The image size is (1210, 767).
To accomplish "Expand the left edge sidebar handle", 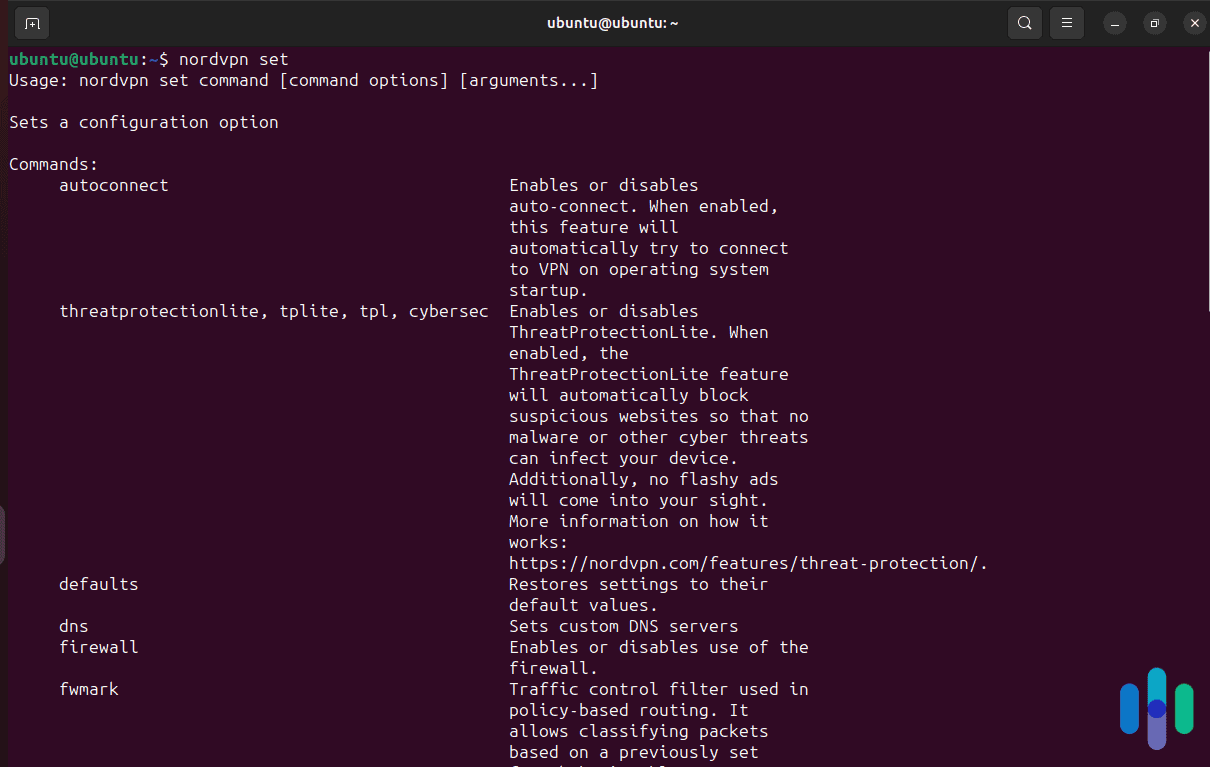I will (x=4, y=535).
